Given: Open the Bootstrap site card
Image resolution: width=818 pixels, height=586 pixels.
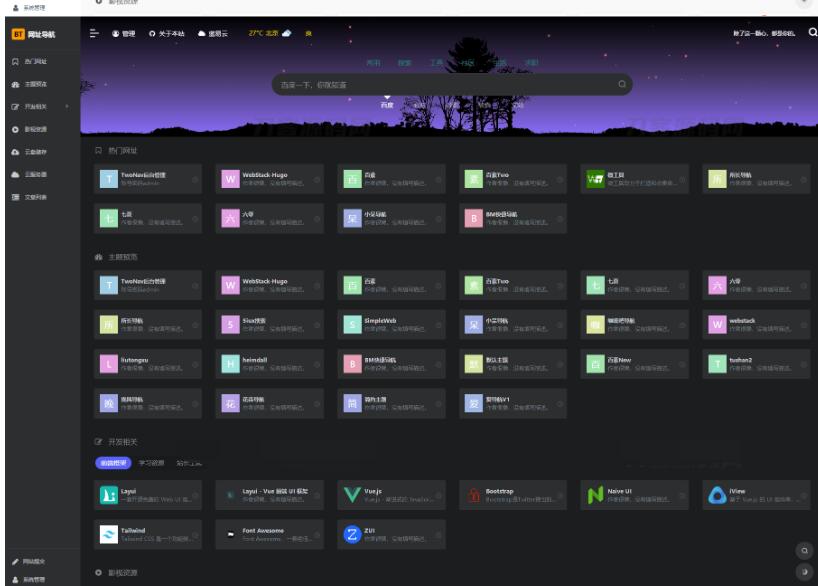Looking at the screenshot, I should coord(513,495).
